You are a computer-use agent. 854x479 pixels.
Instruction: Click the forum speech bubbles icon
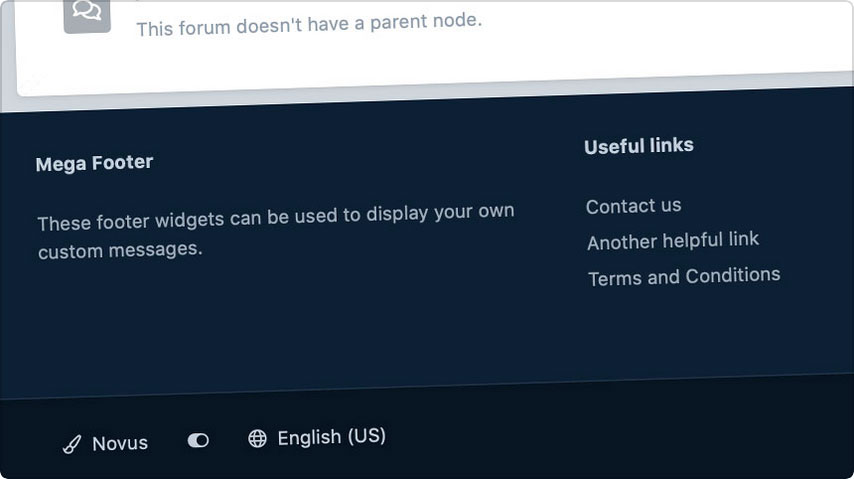coord(87,12)
